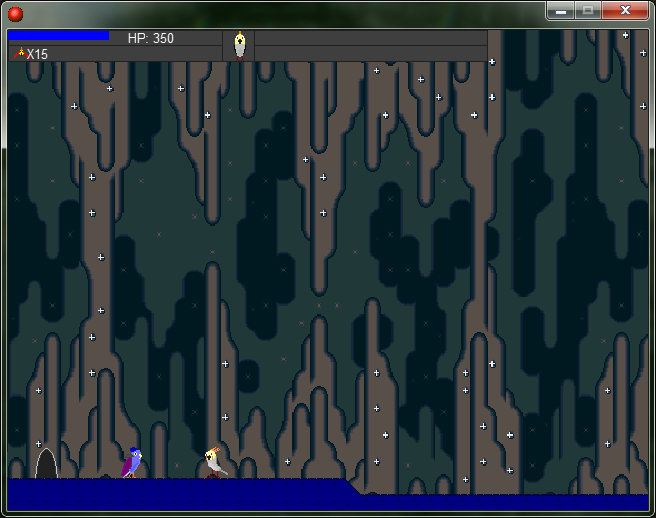Click the HP: 350 label
Image resolution: width=656 pixels, height=518 pixels.
pos(150,38)
